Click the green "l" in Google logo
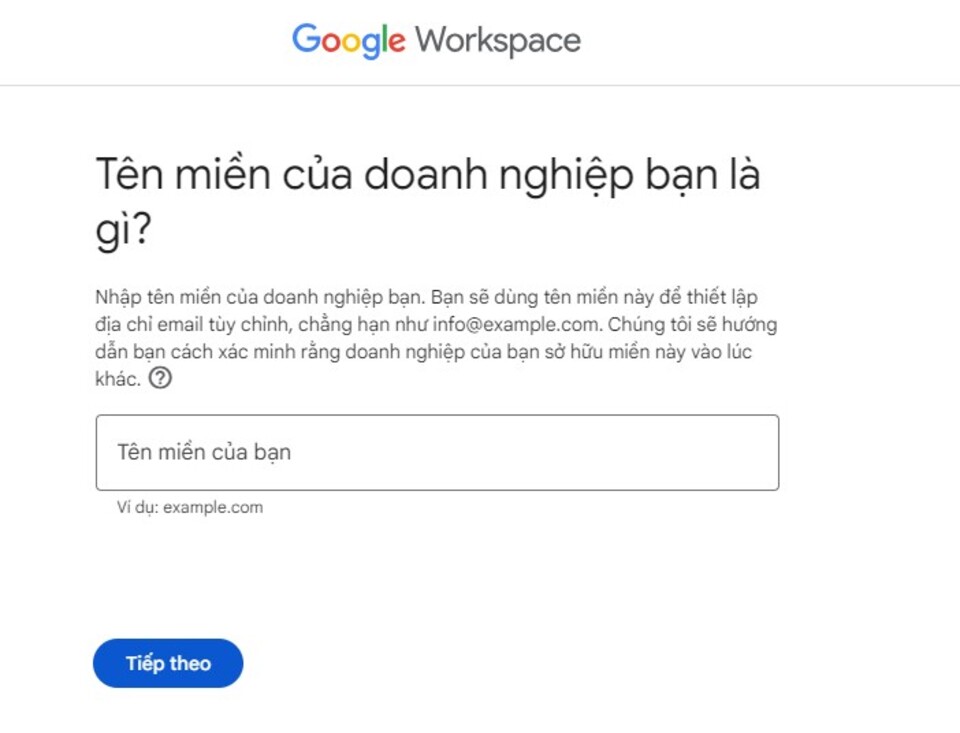This screenshot has height=733, width=960. click(385, 40)
